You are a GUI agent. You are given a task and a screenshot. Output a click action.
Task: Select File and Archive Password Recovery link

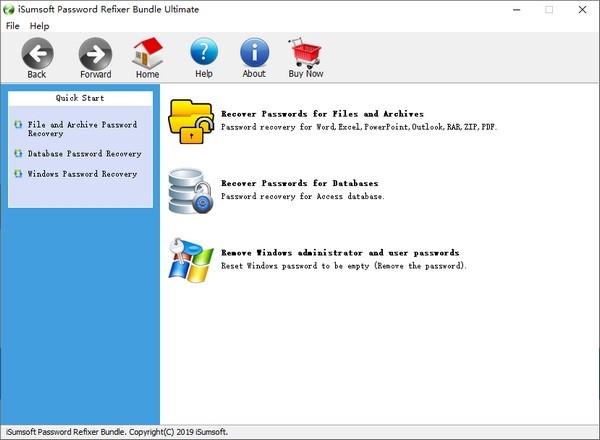coord(85,128)
